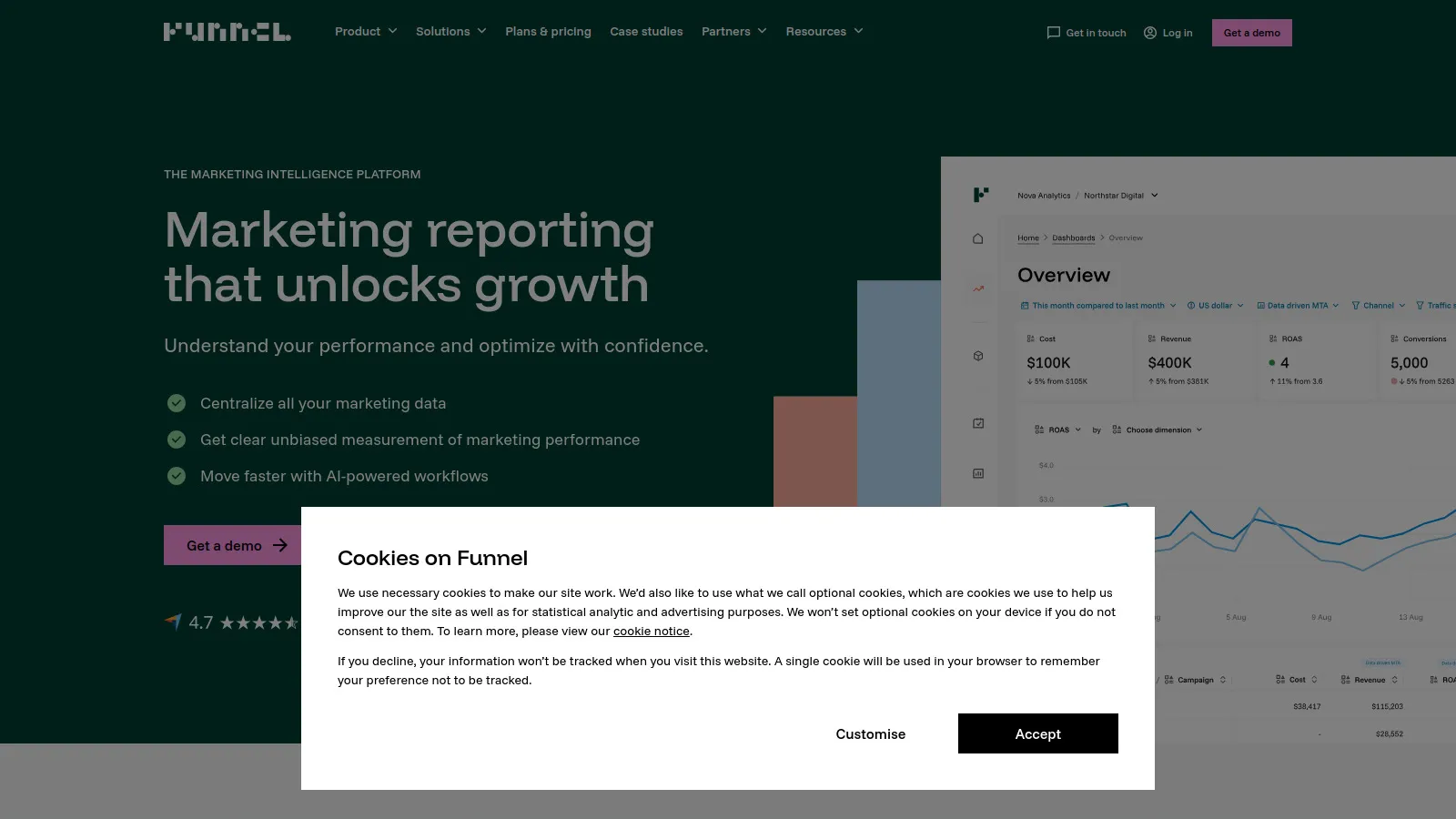Accept the cookies
The width and height of the screenshot is (1456, 819).
point(1037,733)
